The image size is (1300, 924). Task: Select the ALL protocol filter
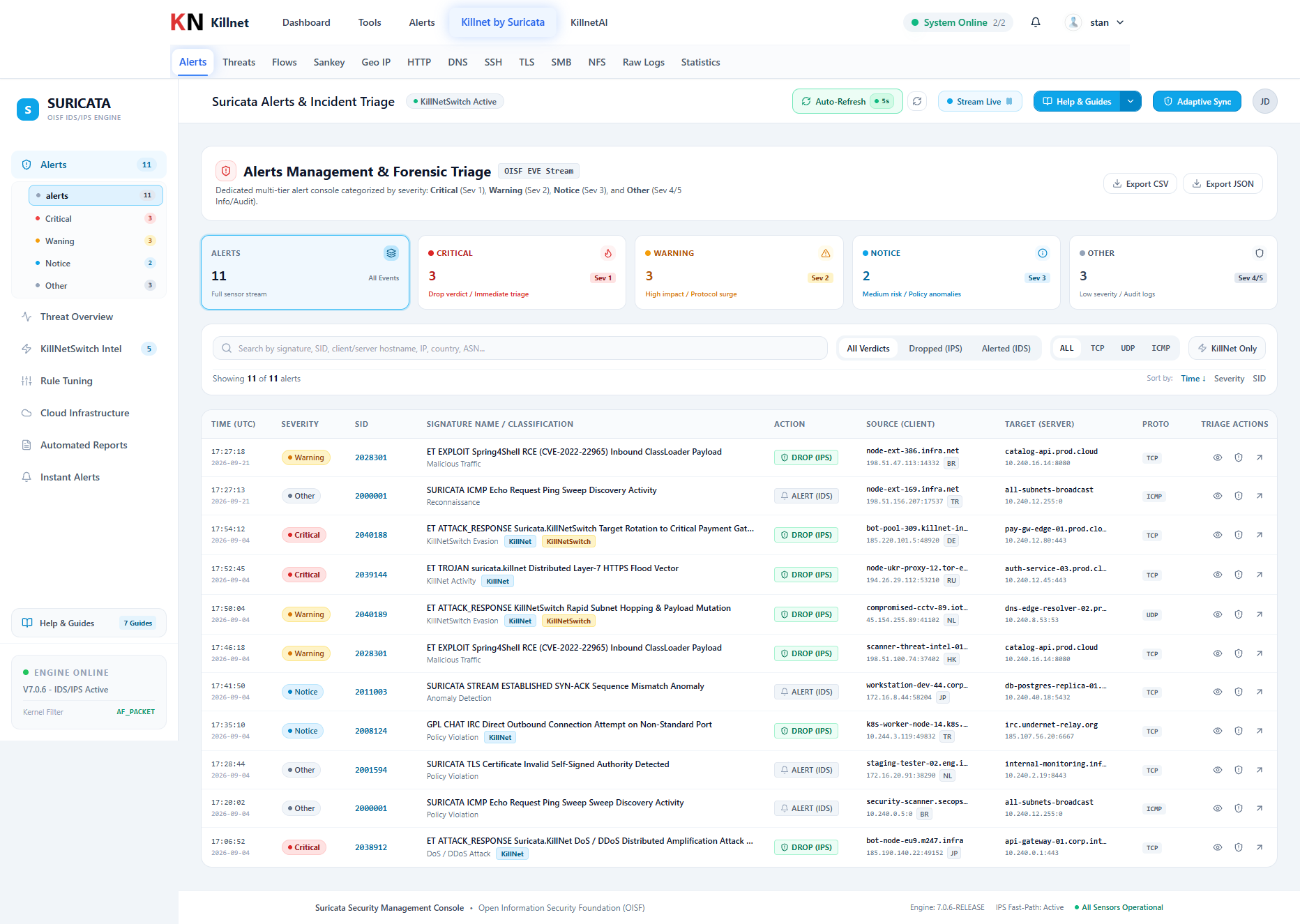(1066, 348)
